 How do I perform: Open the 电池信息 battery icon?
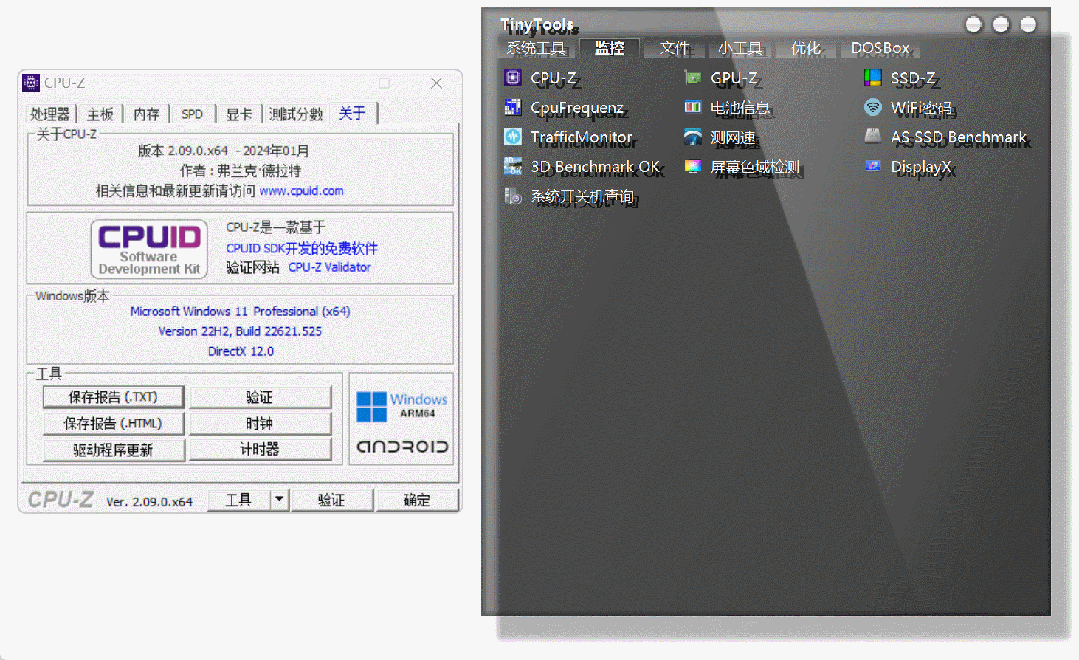[x=693, y=107]
